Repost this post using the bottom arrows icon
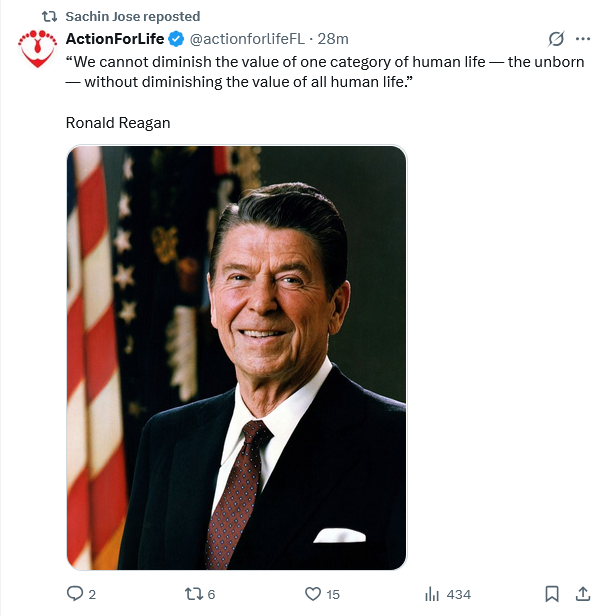Image resolution: width=608 pixels, height=616 pixels. (x=193, y=594)
